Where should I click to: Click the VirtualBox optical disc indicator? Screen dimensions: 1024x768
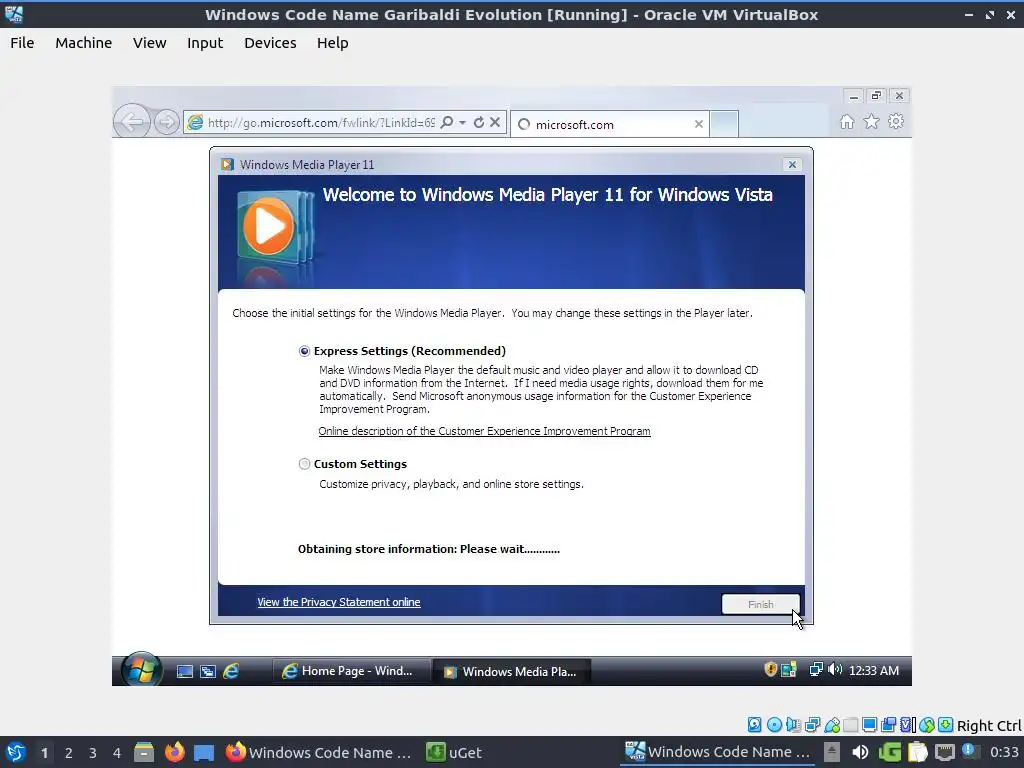[774, 724]
